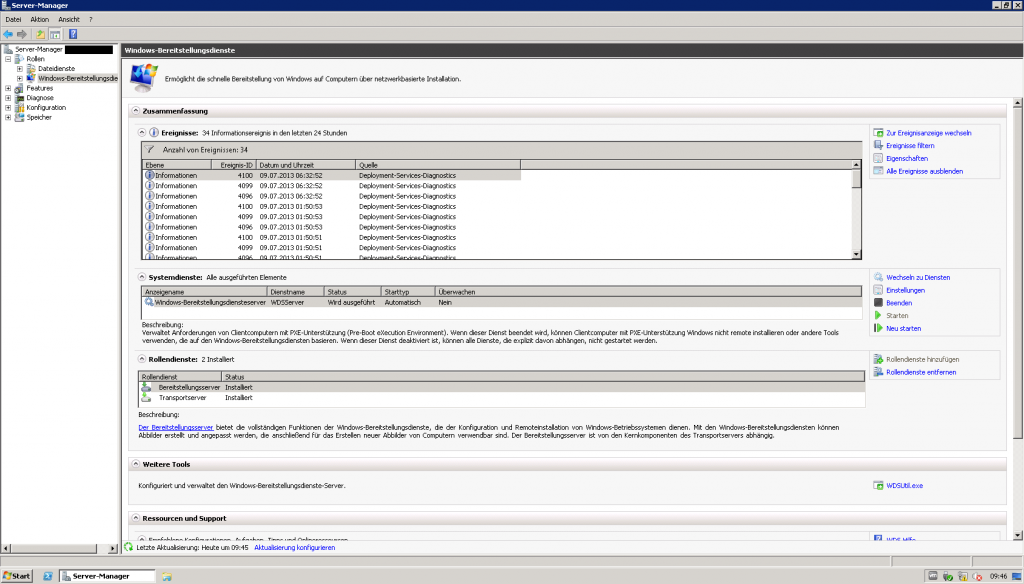This screenshot has width=1024, height=584.
Task: Click the Zur Ereignisanzeige wechseln link
Action: [x=929, y=133]
